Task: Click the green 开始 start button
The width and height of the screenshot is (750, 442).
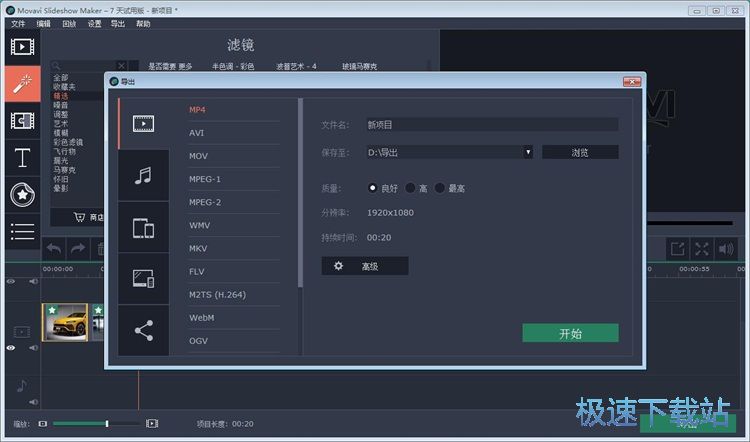Action: click(x=570, y=333)
